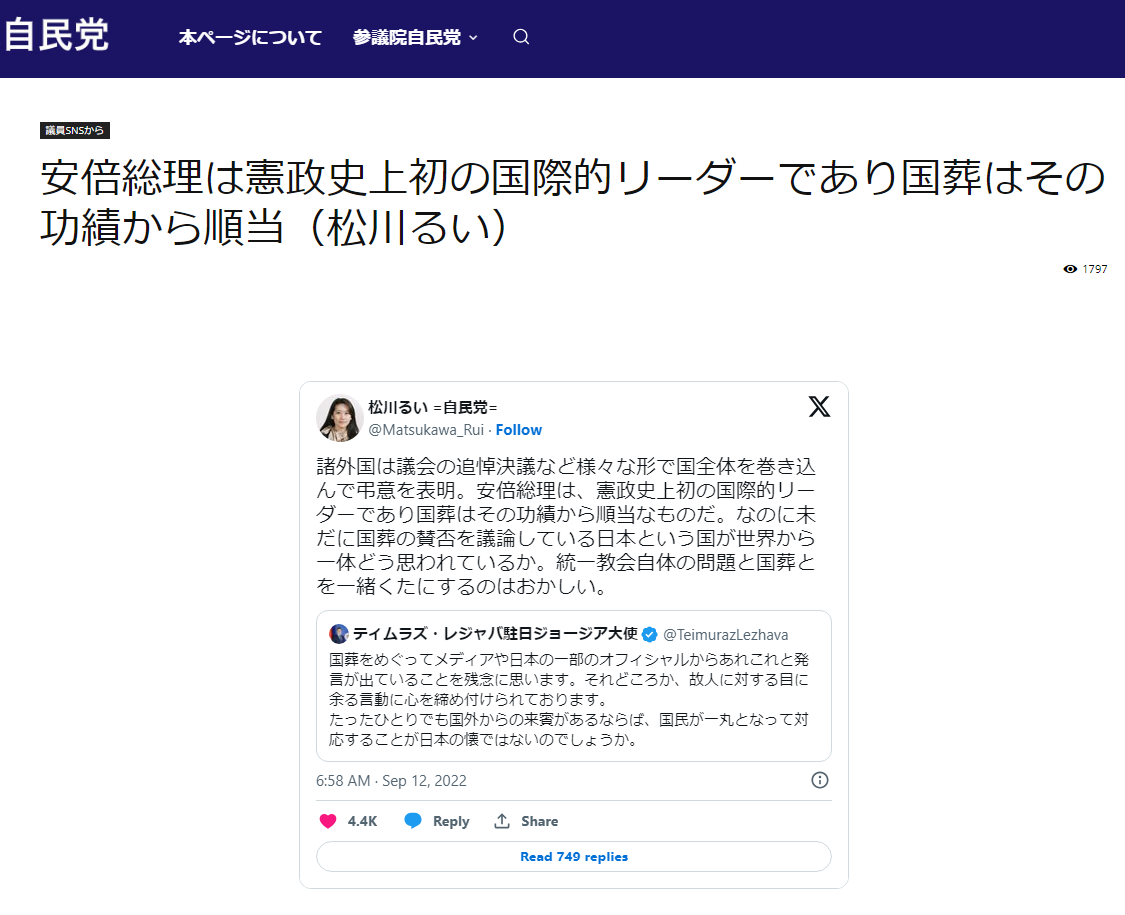Click the 4.4K likes count
The image size is (1125, 915).
point(362,821)
